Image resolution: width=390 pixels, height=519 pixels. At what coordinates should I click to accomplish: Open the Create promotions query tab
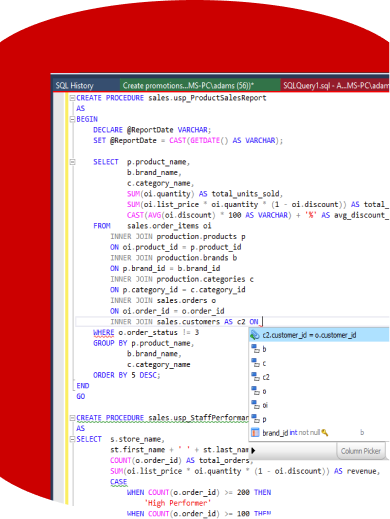click(200, 86)
